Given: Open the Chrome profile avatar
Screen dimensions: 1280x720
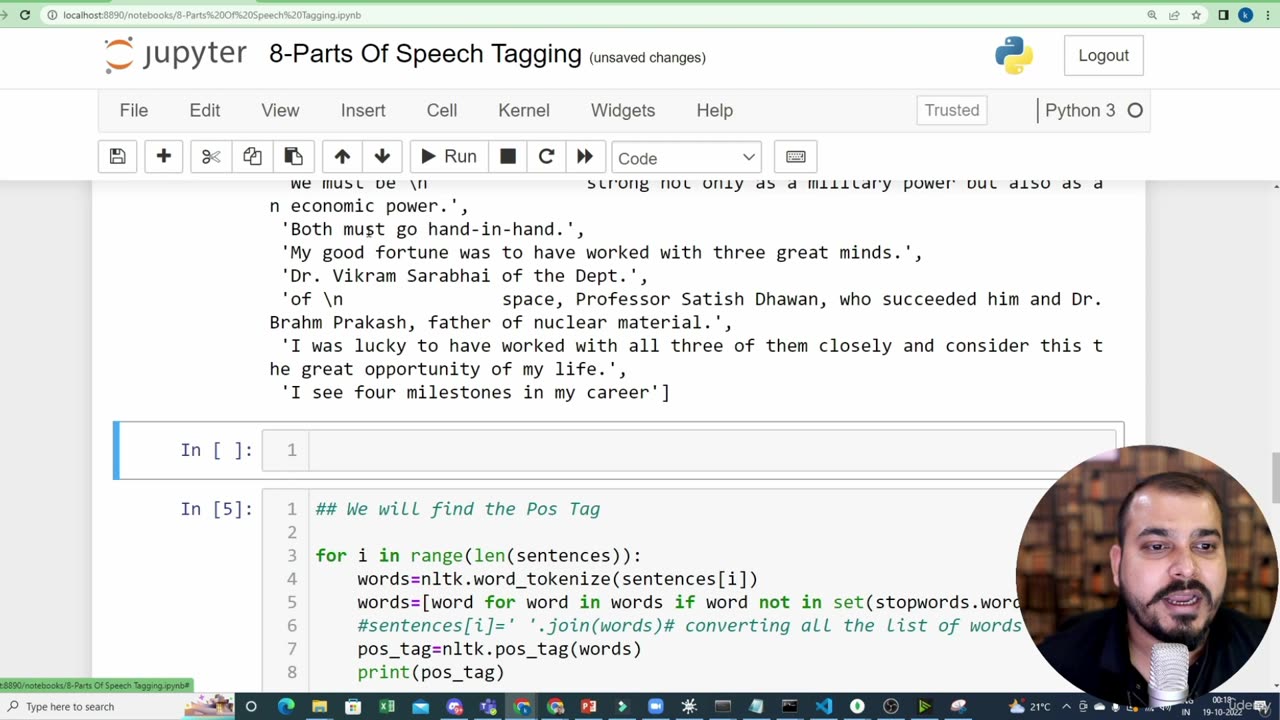Looking at the screenshot, I should 1245,15.
